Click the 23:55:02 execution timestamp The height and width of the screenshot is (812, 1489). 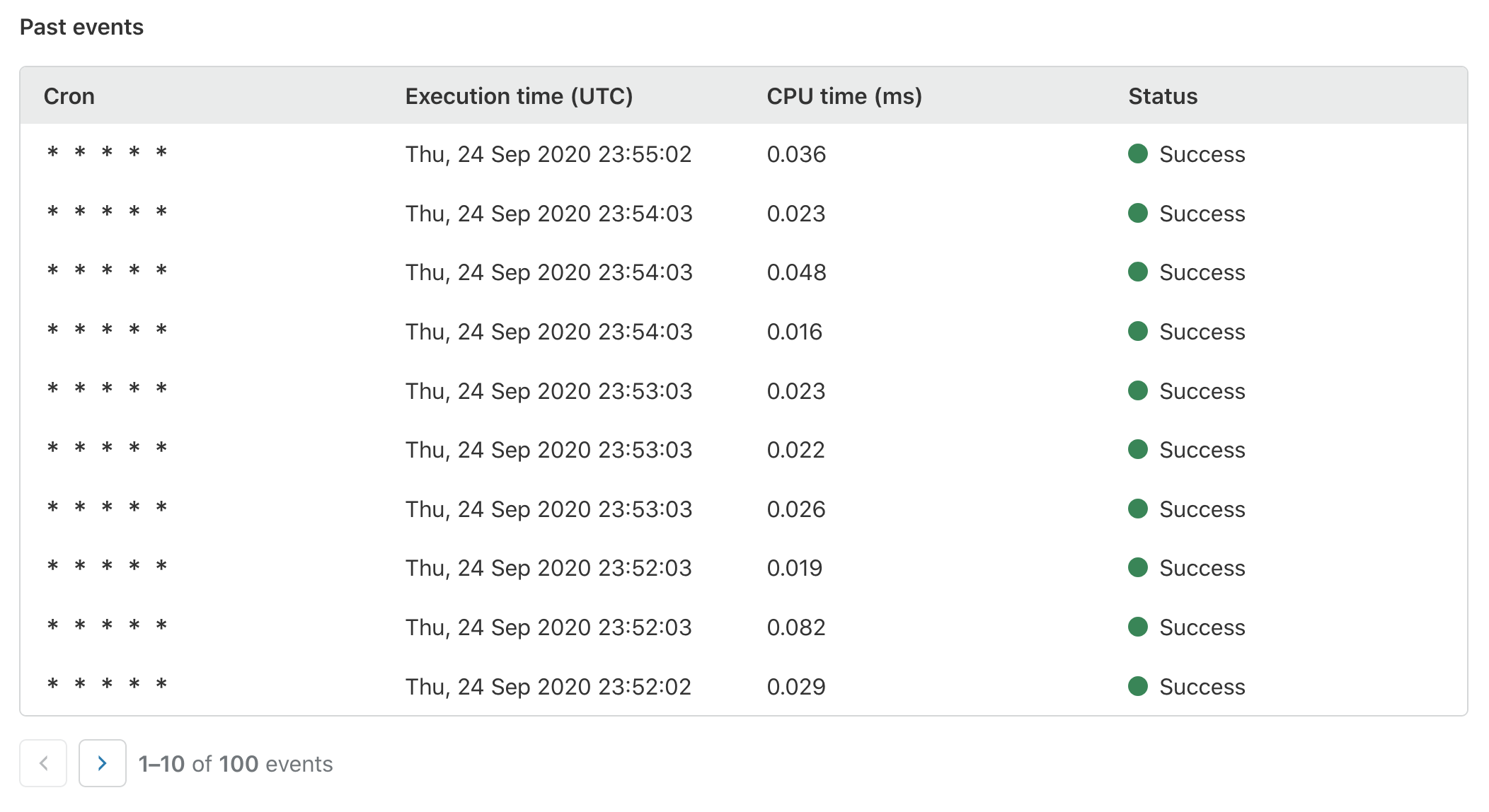(x=549, y=153)
